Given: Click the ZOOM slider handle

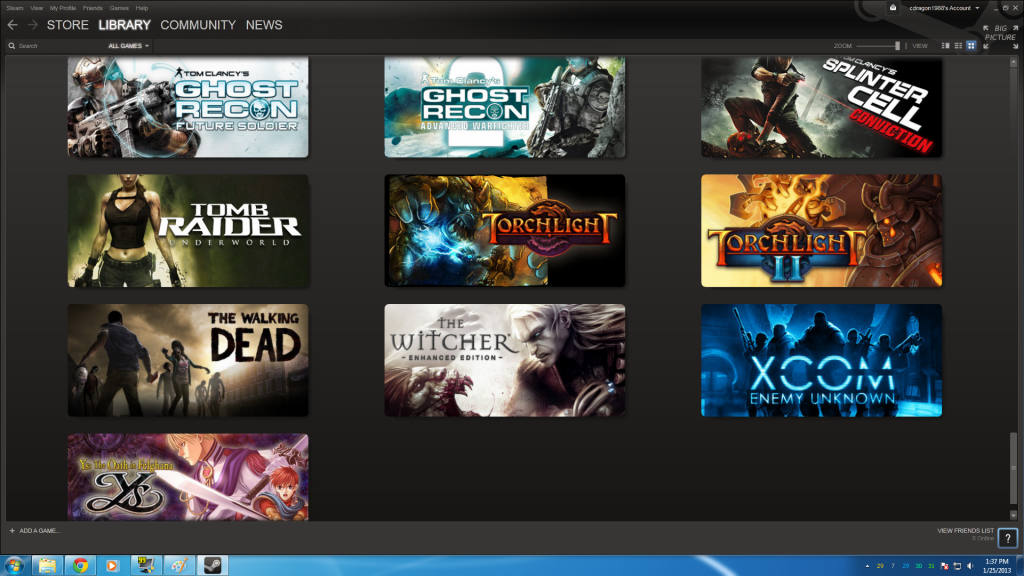Looking at the screenshot, I should click(897, 46).
